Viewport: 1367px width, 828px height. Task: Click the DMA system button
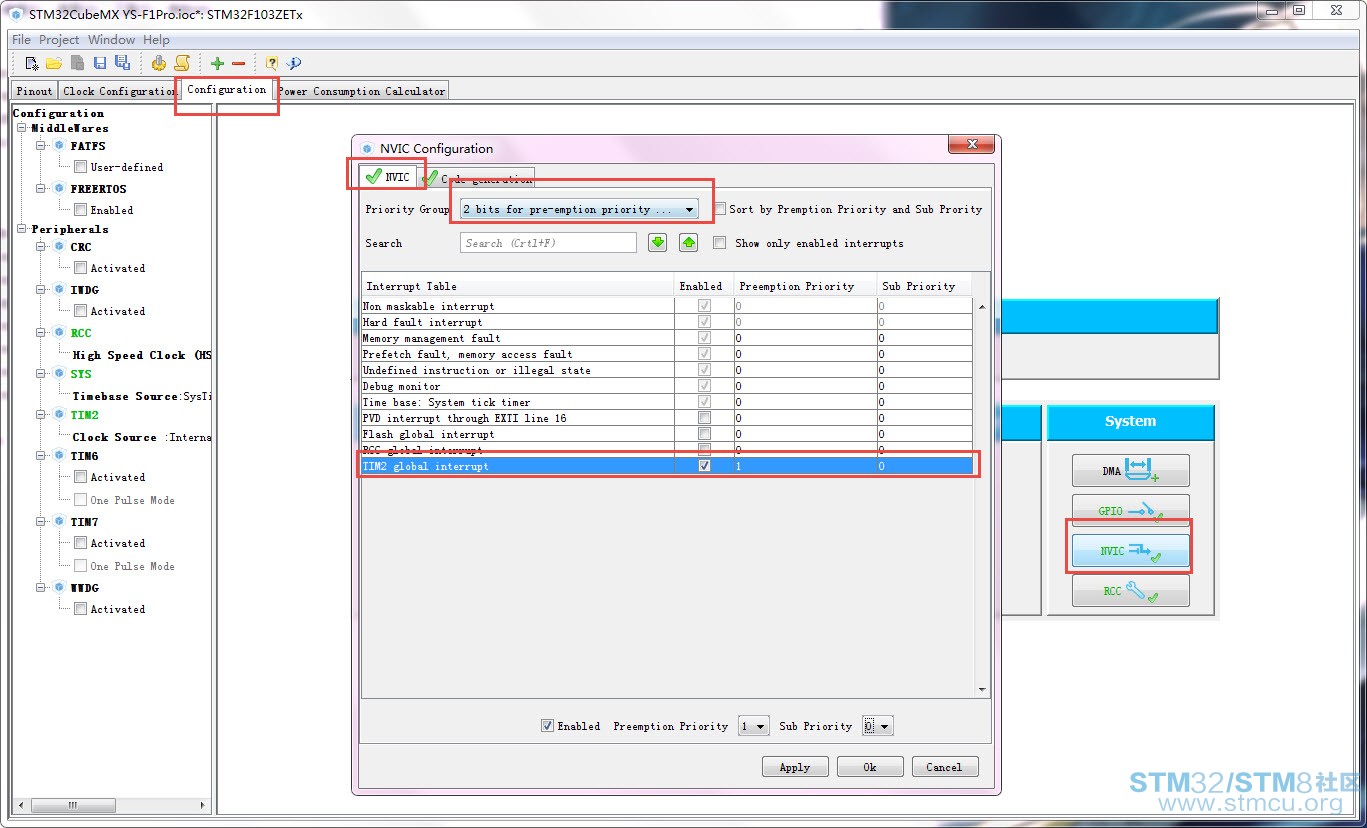tap(1131, 470)
